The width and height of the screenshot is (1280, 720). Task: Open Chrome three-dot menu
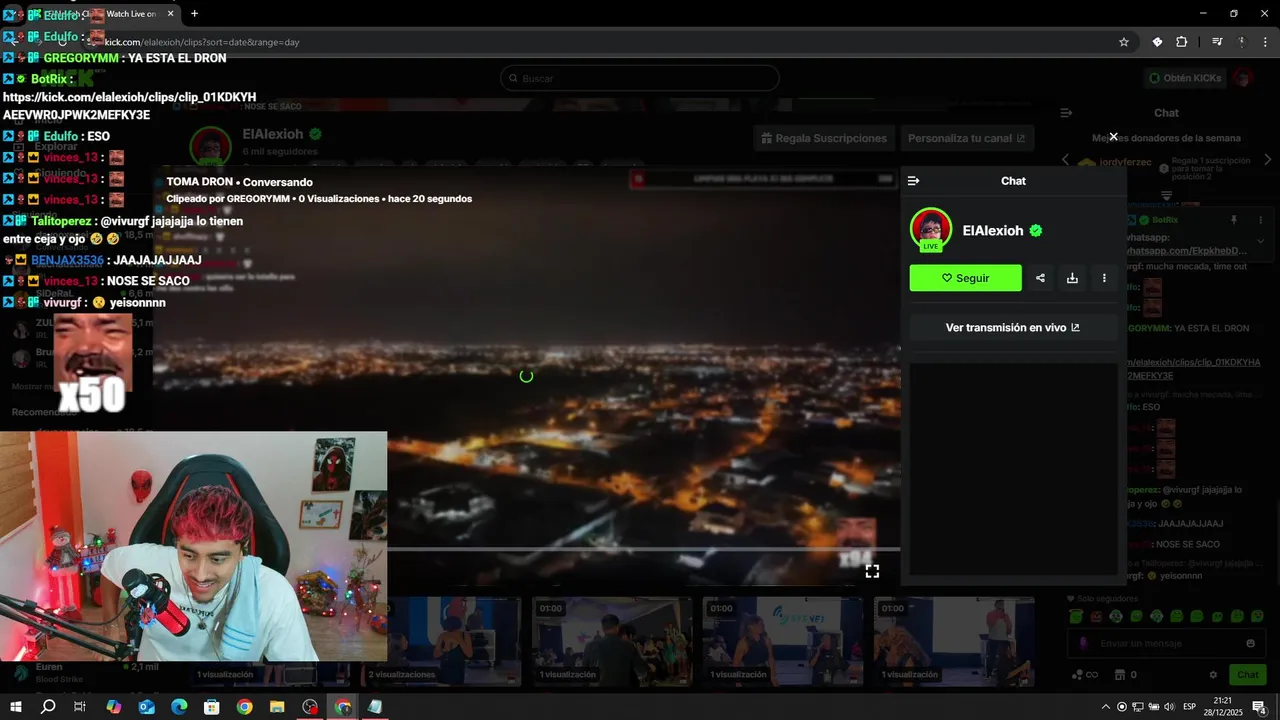(x=1265, y=42)
